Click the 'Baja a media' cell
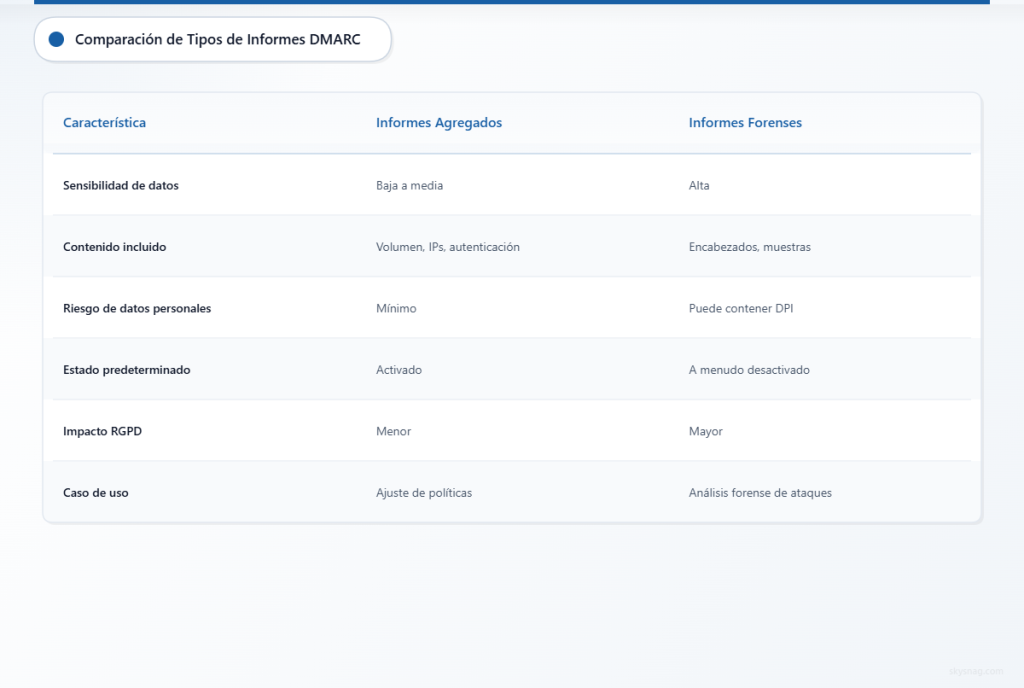The width and height of the screenshot is (1024, 688). [x=409, y=185]
